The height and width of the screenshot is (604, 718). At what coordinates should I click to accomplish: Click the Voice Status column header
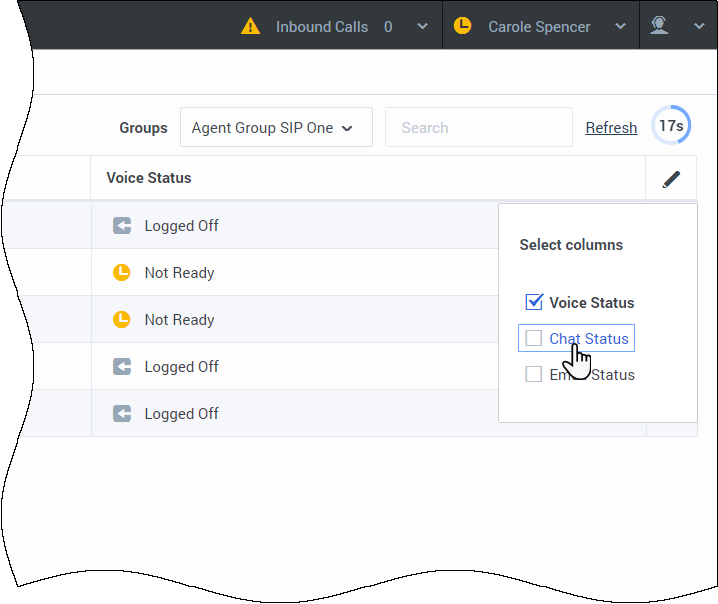[149, 178]
